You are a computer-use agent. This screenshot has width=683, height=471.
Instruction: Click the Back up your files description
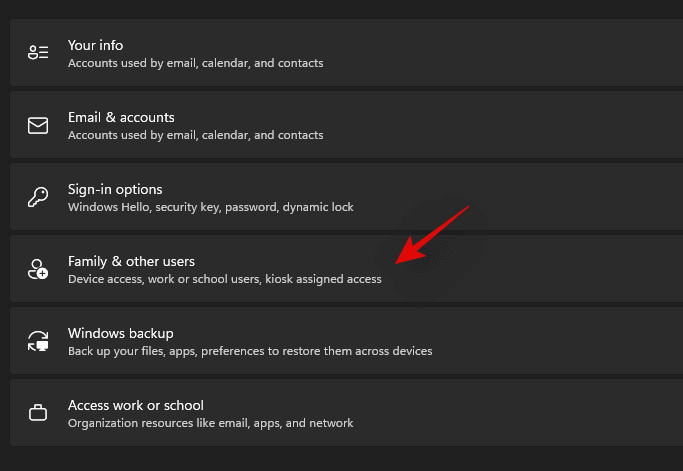tap(250, 351)
